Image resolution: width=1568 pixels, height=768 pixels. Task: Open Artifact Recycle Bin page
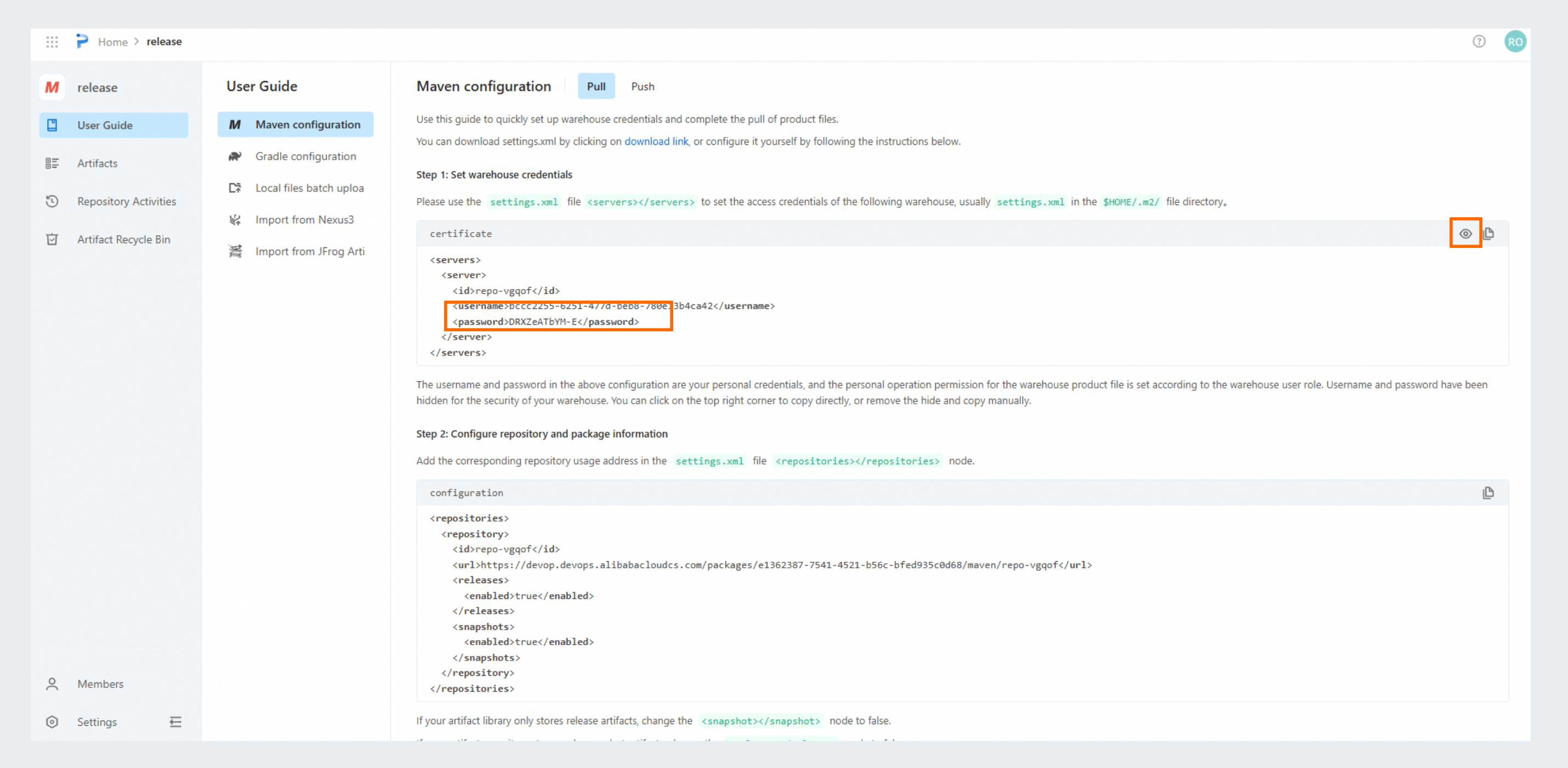tap(123, 239)
